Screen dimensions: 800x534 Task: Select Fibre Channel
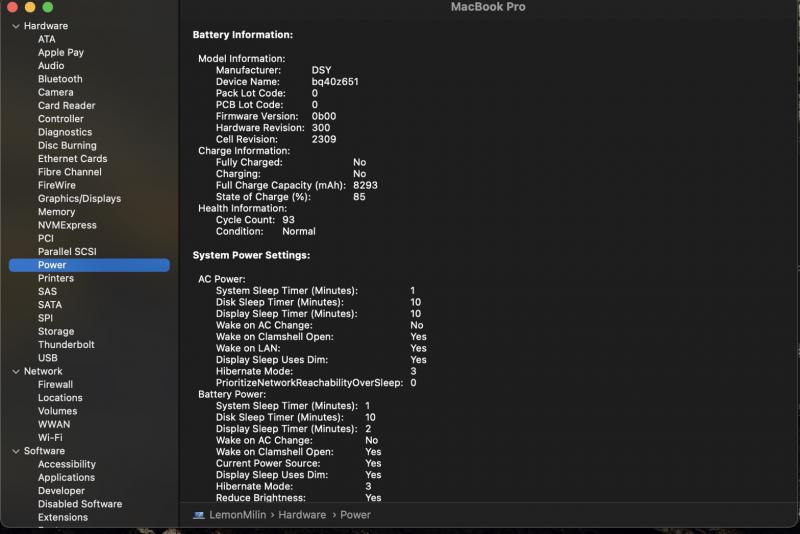pos(69,172)
